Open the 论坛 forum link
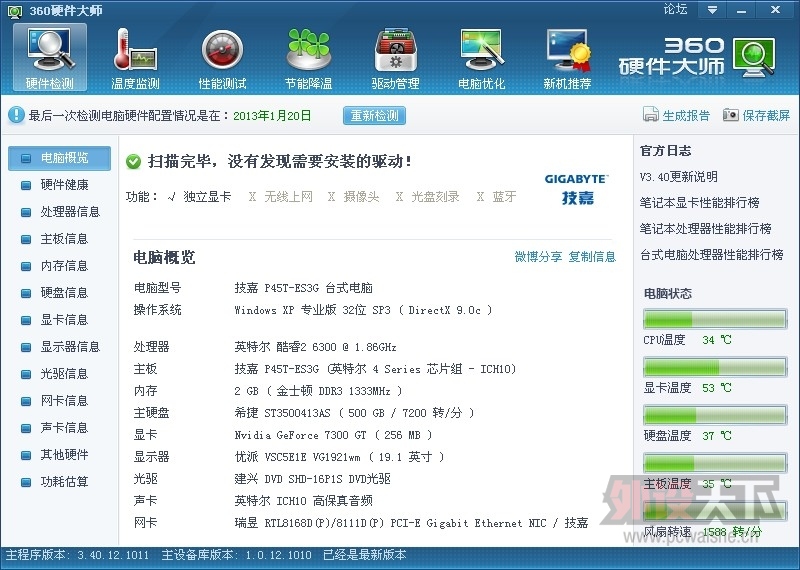The image size is (800, 570). point(675,9)
